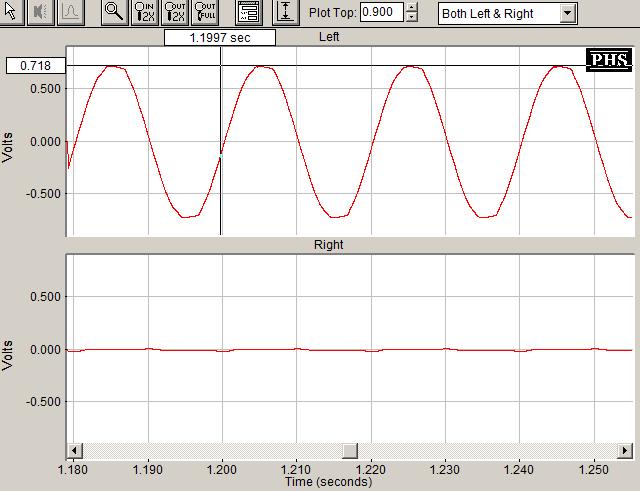Click the 1.250 time axis label
Viewport: 640px width, 491px height.
(x=593, y=470)
